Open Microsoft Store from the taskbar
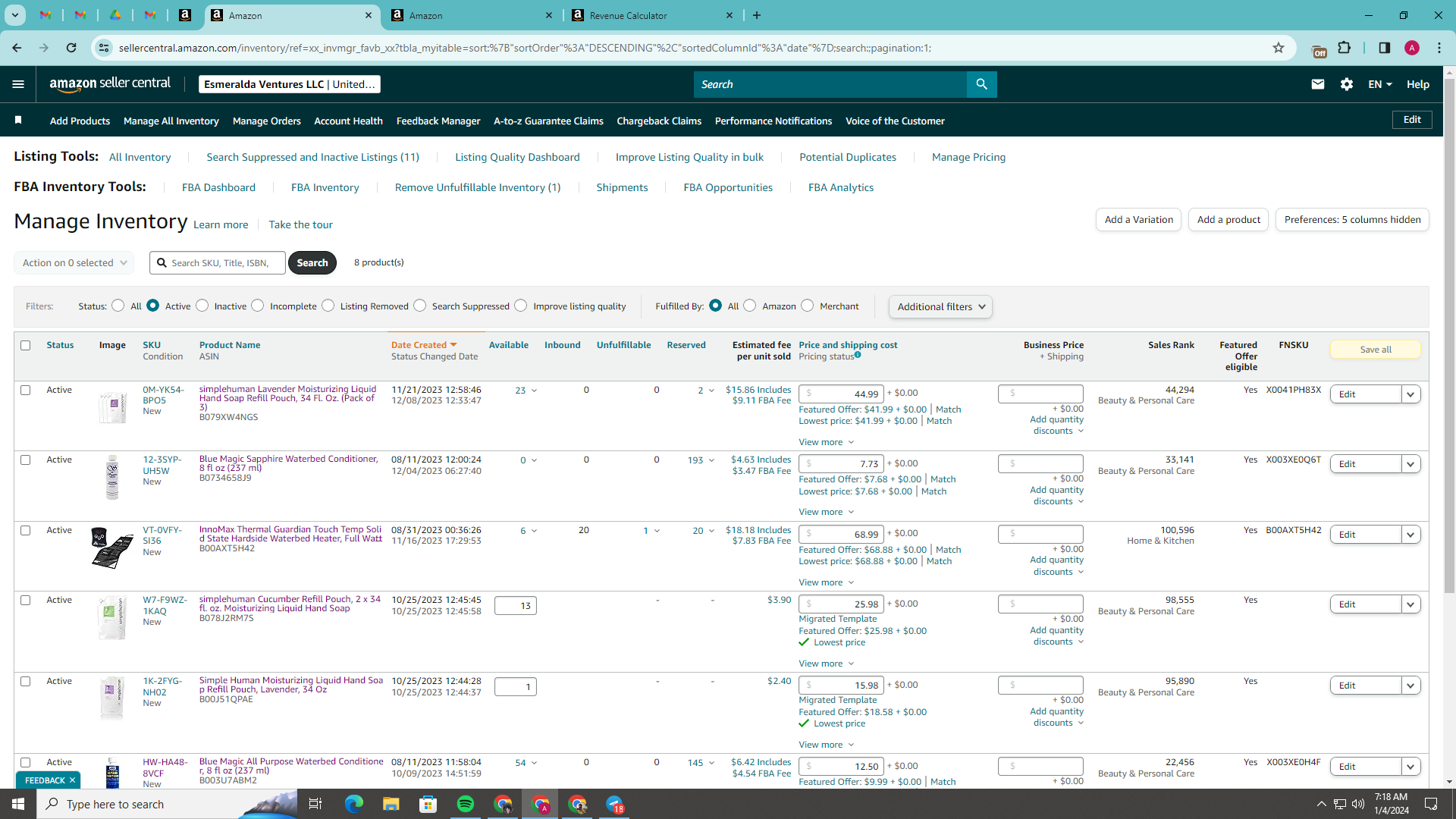 428,804
